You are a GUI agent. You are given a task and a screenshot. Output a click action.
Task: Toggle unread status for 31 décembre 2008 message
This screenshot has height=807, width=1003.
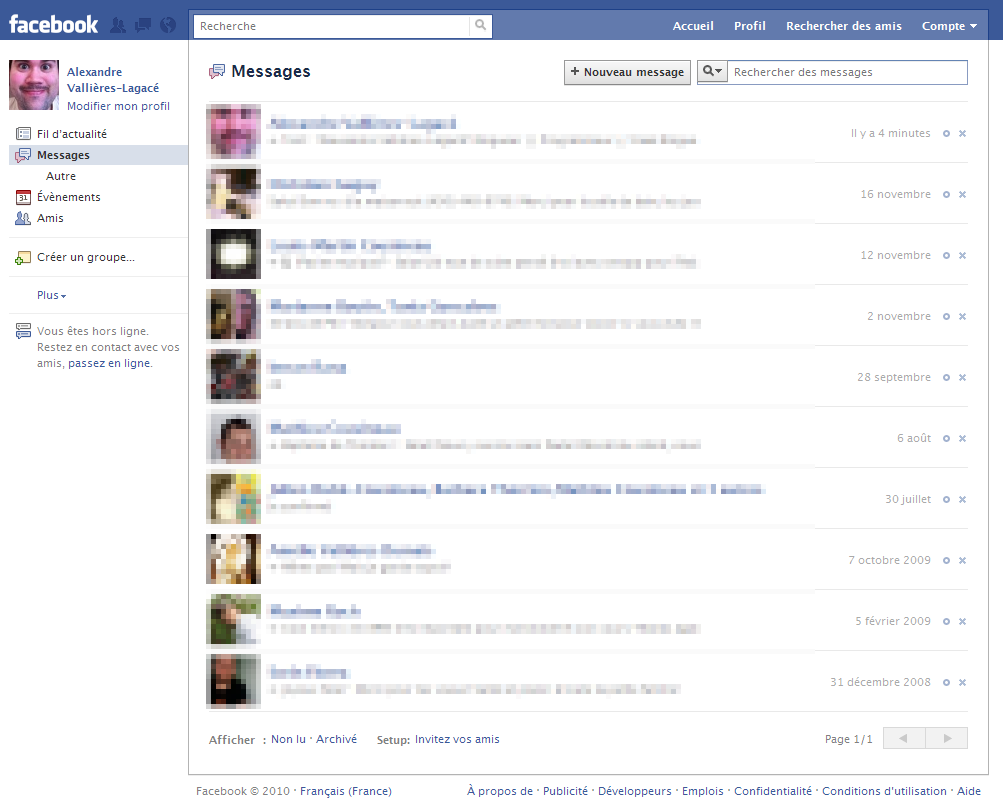[x=946, y=682]
